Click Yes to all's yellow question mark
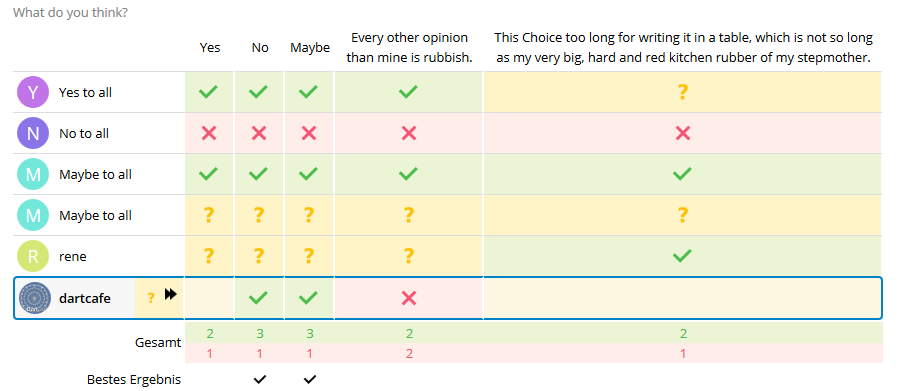This screenshot has width=902, height=391. coord(683,92)
